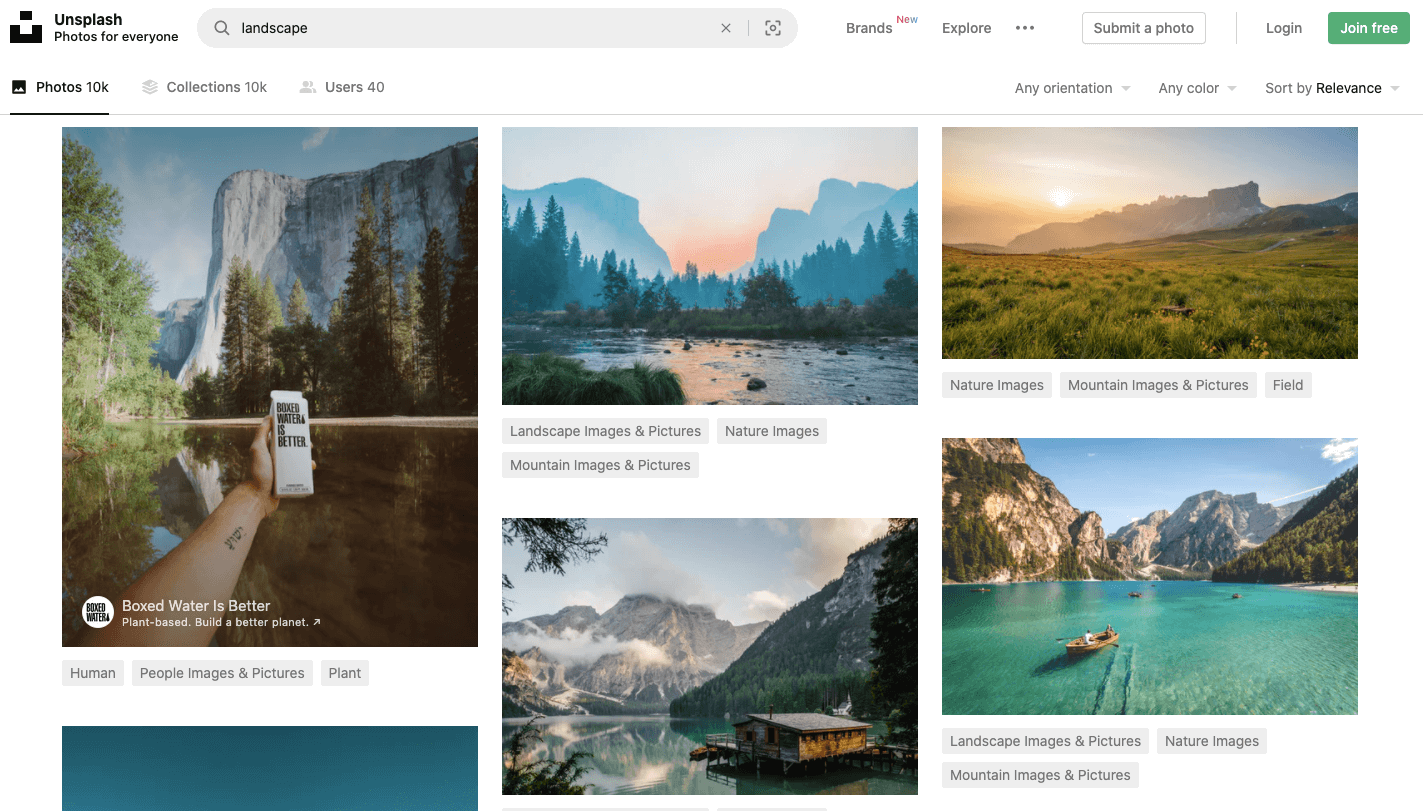Click the Plant-based. Build a better planet link
1423x811 pixels.
(x=221, y=622)
